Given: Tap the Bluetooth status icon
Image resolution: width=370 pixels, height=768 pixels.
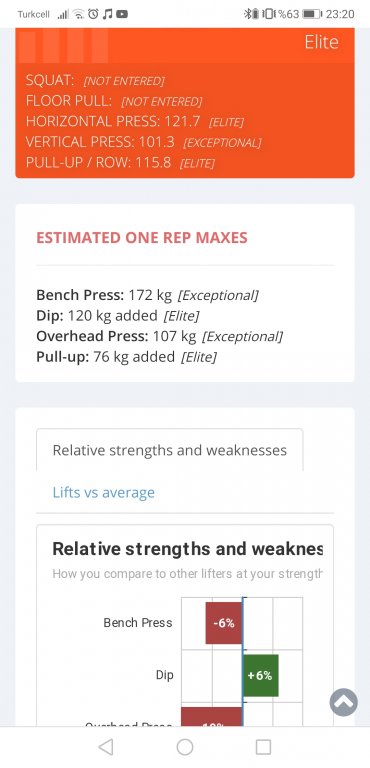Looking at the screenshot, I should 247,14.
